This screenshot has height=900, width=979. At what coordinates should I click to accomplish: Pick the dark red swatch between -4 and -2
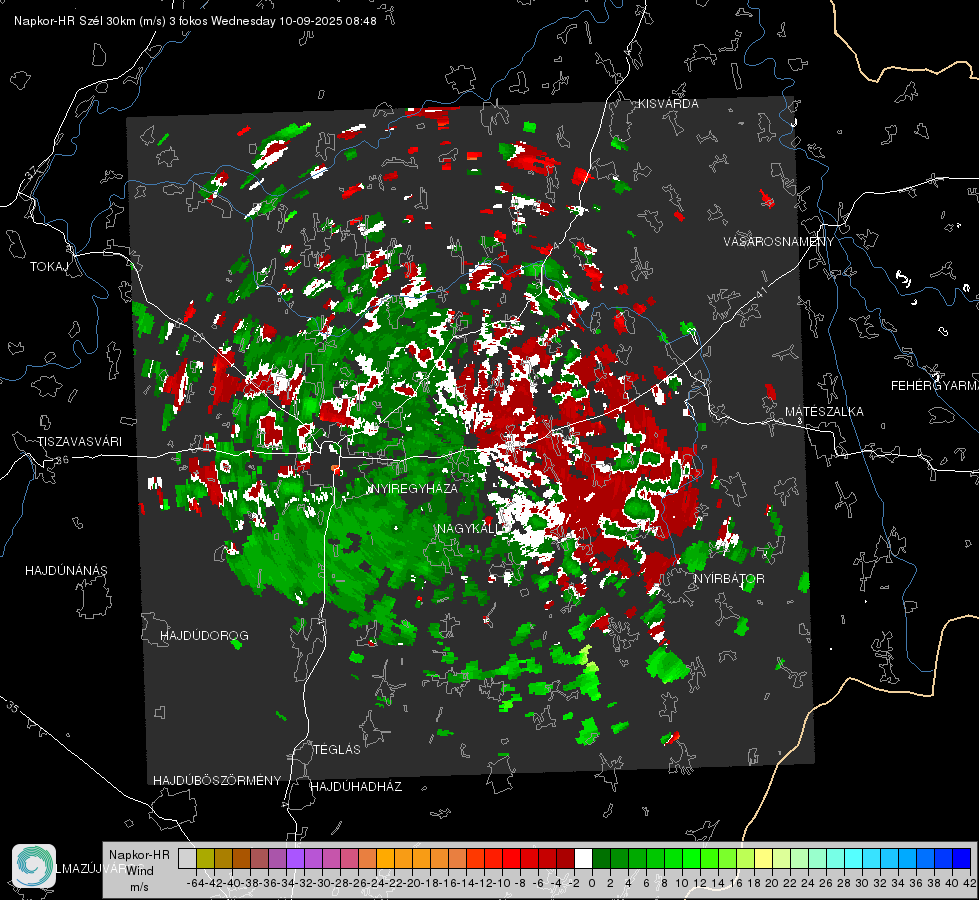tap(565, 858)
